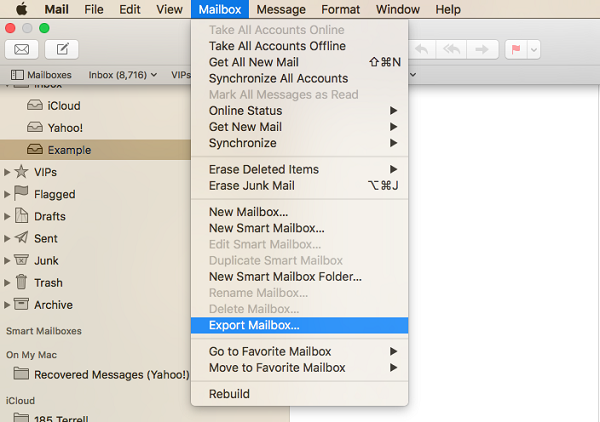This screenshot has width=600, height=422.
Task: Expand the VIPs disclosure triangle
Action: (x=8, y=173)
